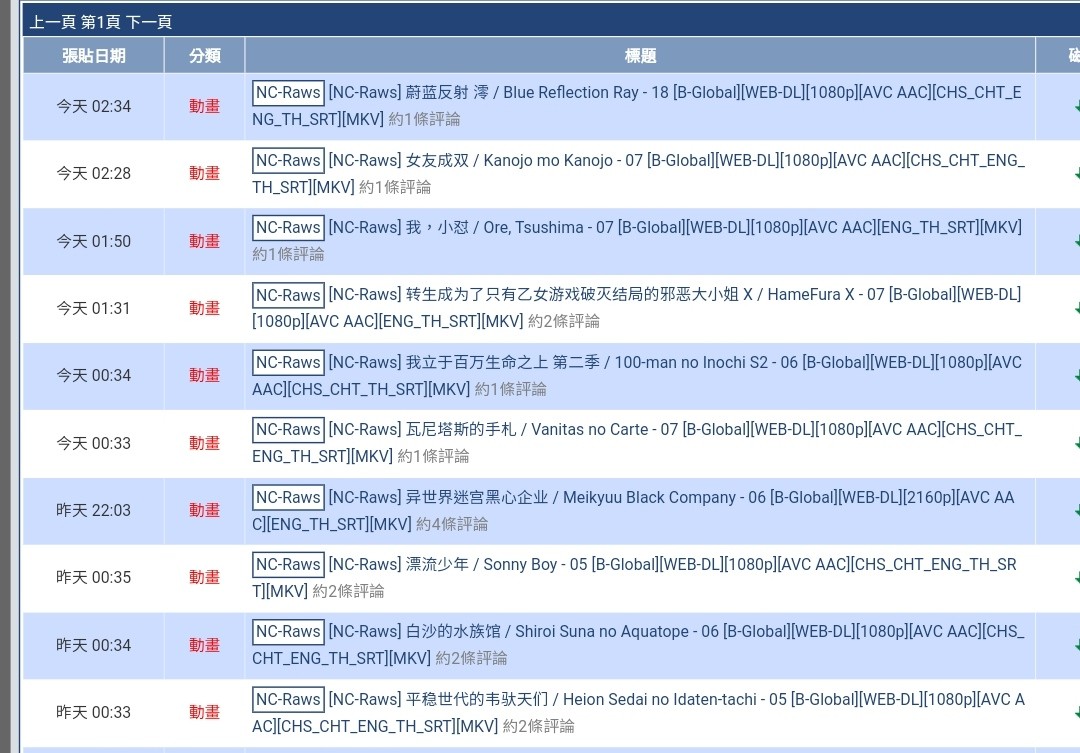Click NC-Raws tag on Kanojo mo Kanojo row

(288, 160)
